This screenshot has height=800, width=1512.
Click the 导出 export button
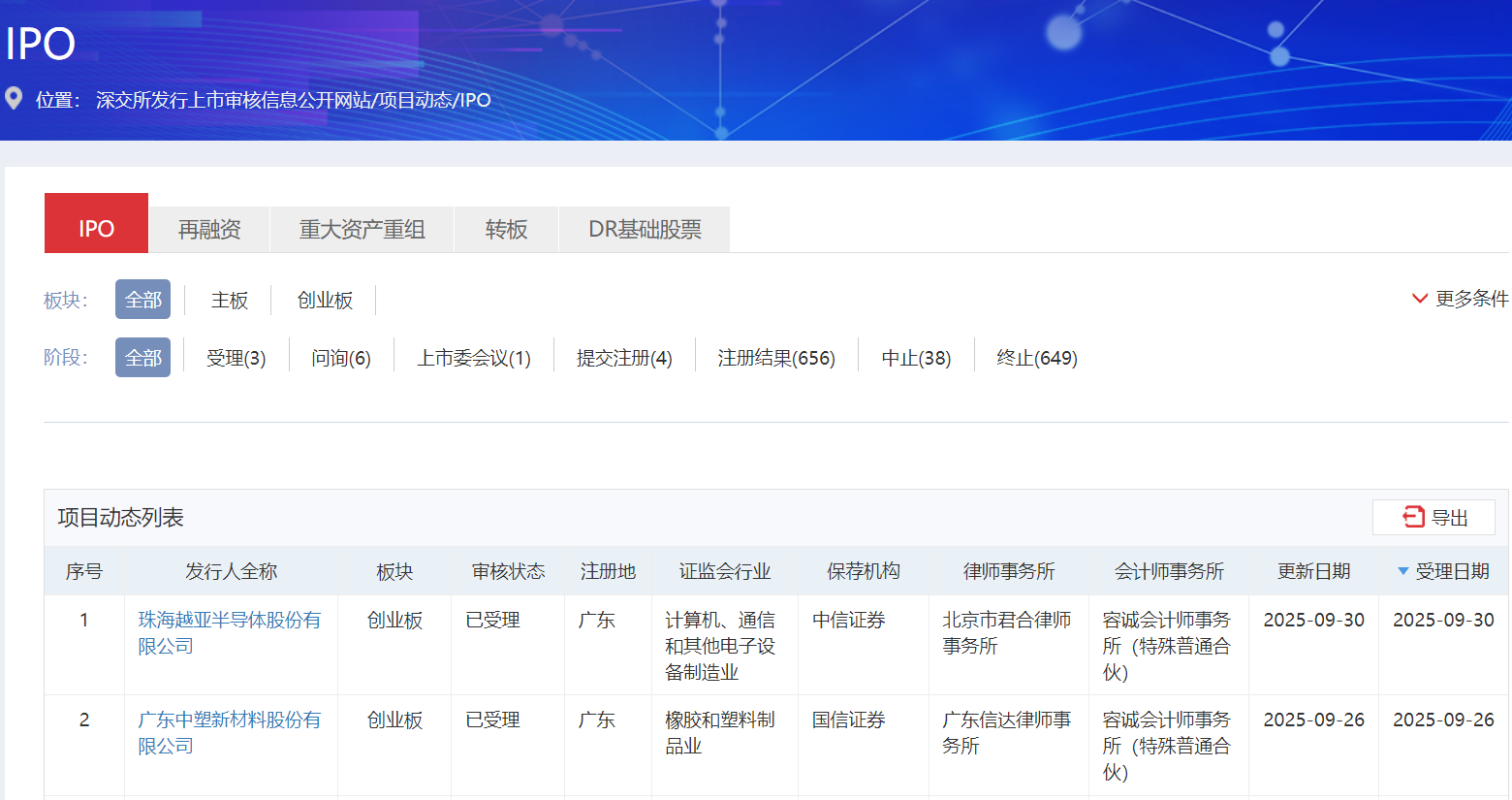[1433, 518]
